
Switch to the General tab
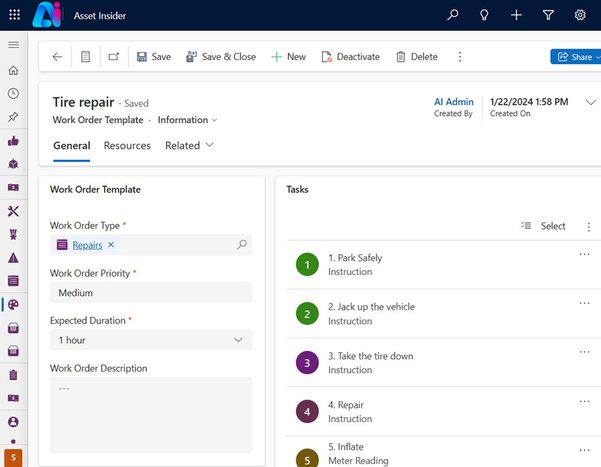[72, 146]
